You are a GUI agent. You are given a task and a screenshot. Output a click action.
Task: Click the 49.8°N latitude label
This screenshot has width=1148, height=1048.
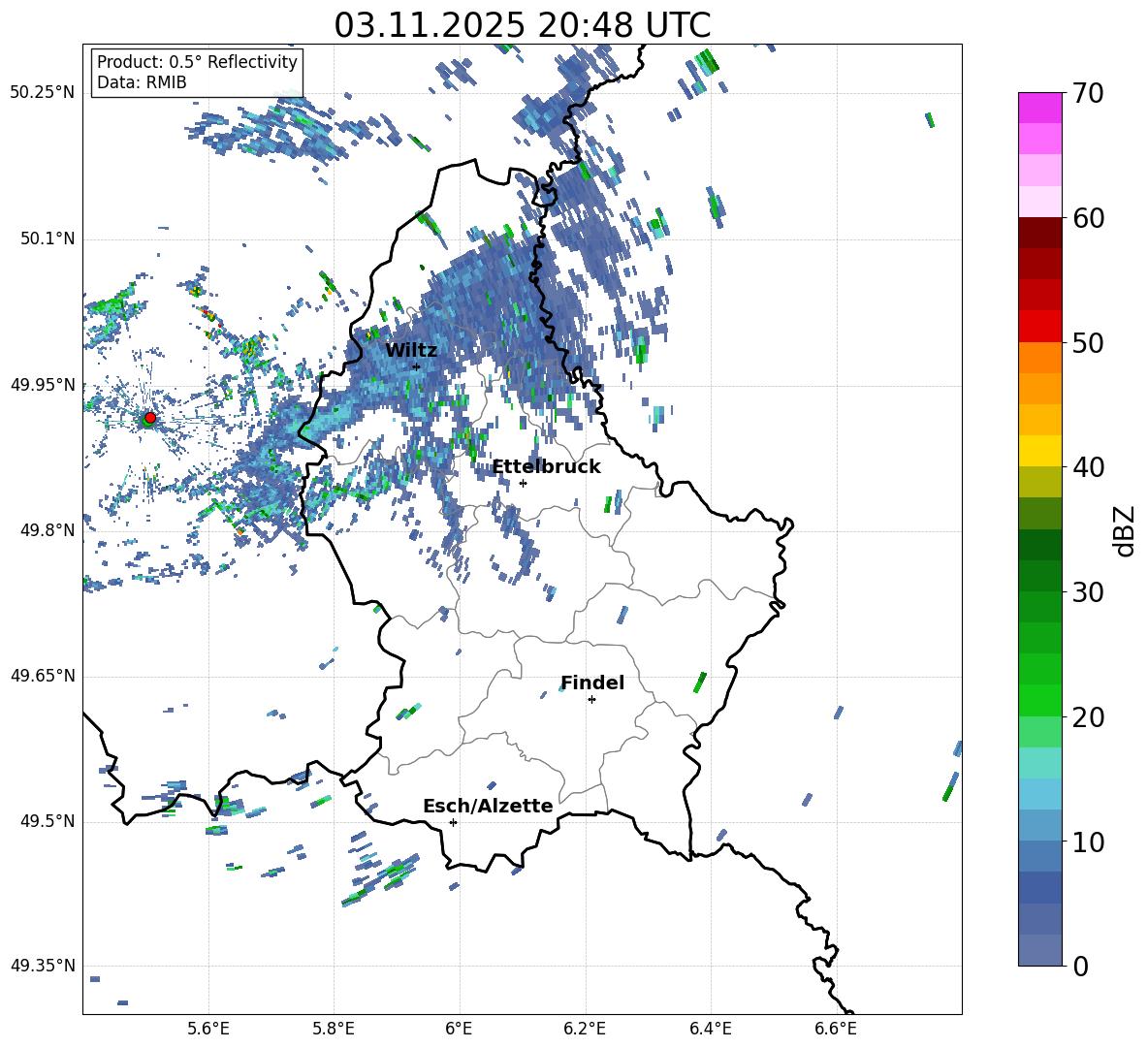48,530
